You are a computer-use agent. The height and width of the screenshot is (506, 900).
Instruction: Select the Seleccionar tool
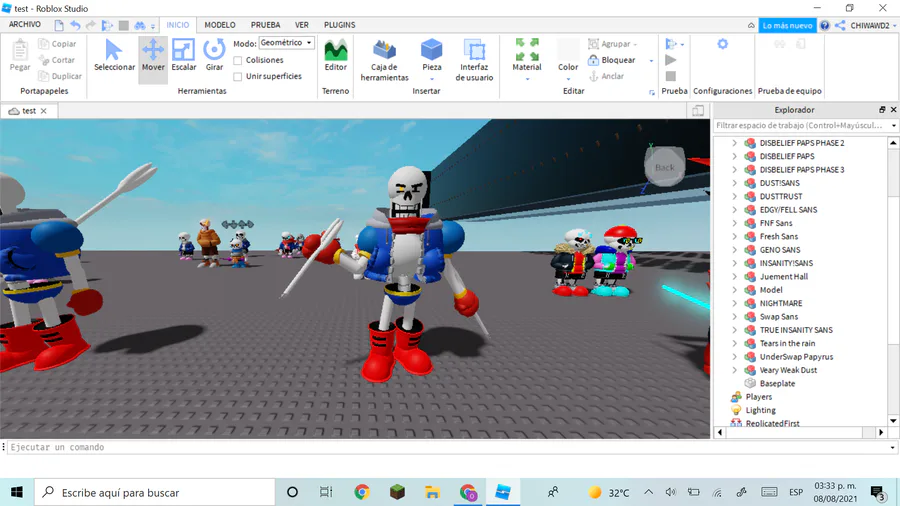pyautogui.click(x=114, y=56)
